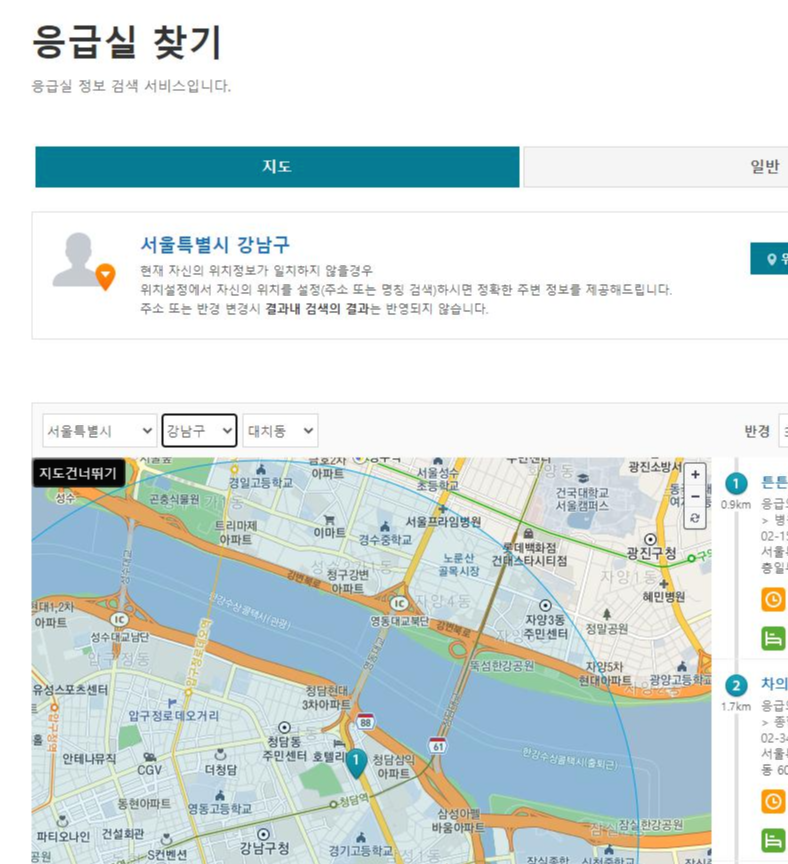Click the 광진구청 office icon on map
Screen dimensions: 788x864
click(x=650, y=539)
